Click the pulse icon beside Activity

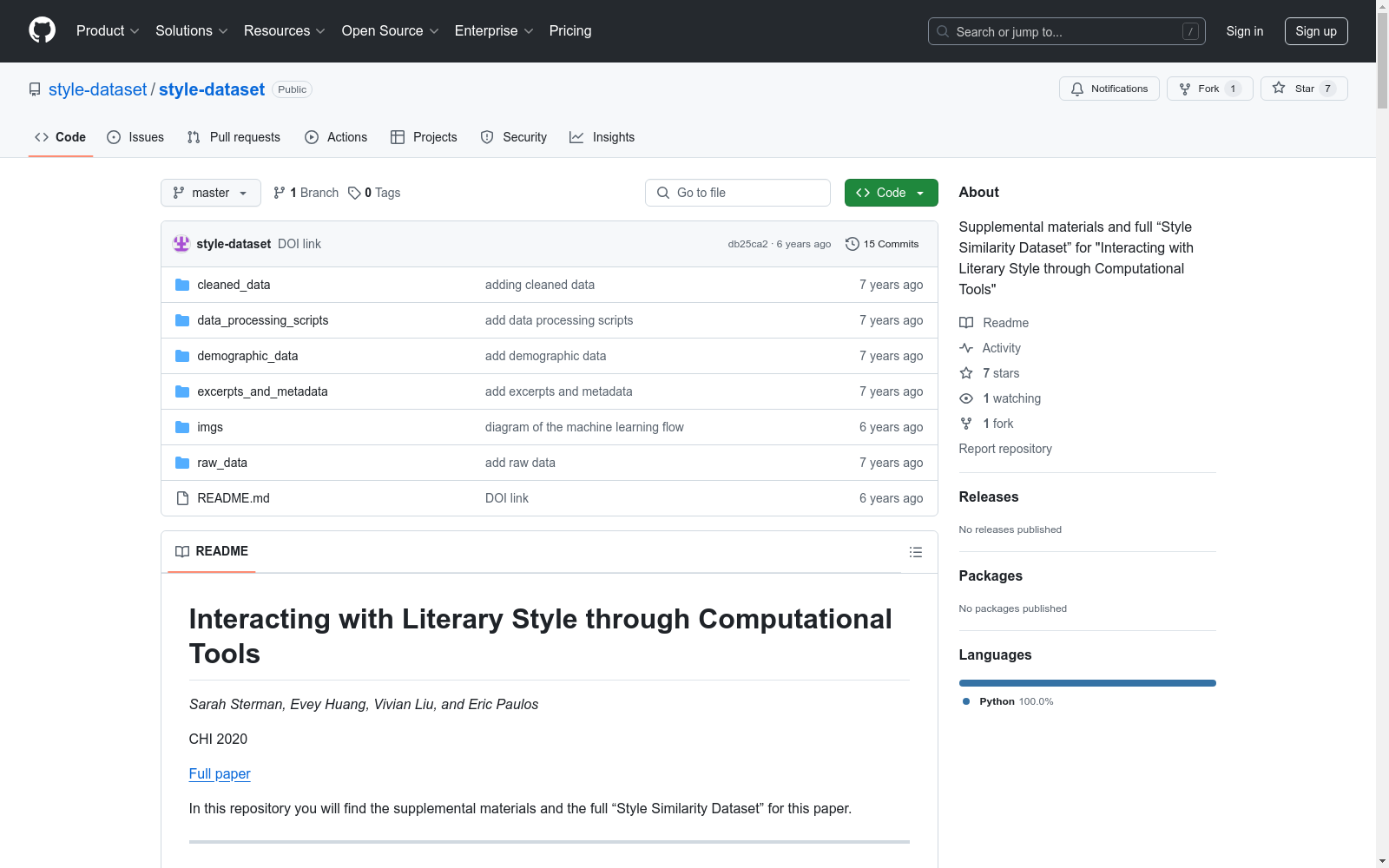pyautogui.click(x=966, y=348)
